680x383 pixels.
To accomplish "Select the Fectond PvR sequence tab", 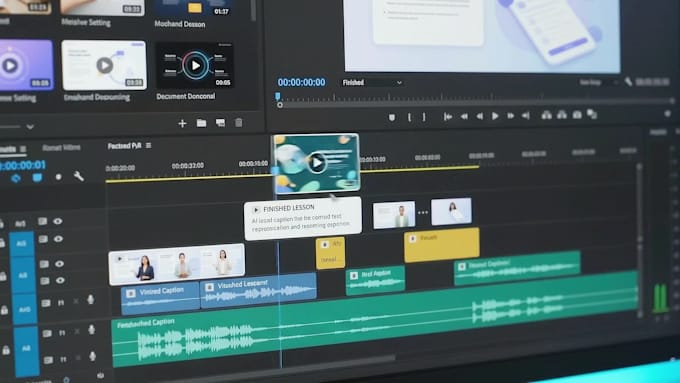I will coord(124,146).
